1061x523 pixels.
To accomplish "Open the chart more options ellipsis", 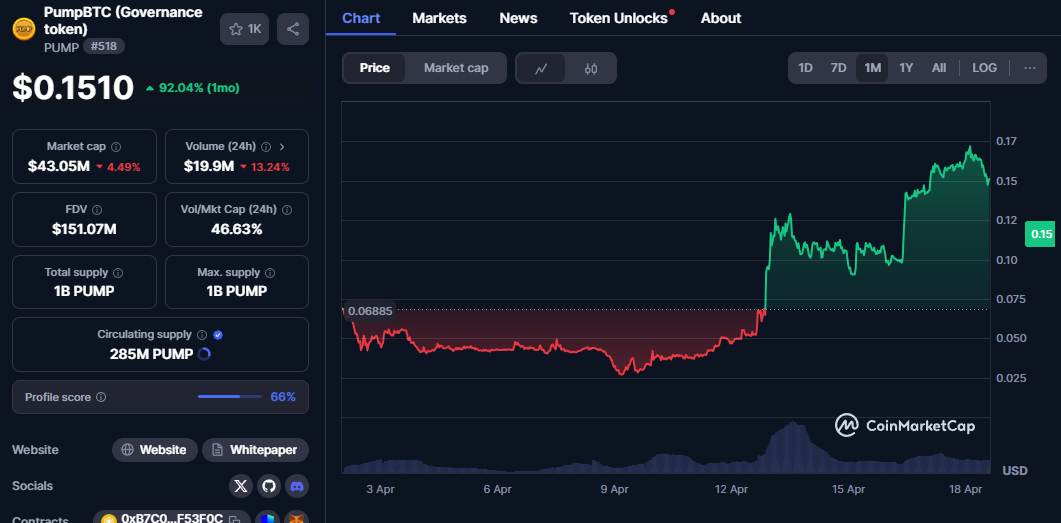I will click(x=1030, y=68).
